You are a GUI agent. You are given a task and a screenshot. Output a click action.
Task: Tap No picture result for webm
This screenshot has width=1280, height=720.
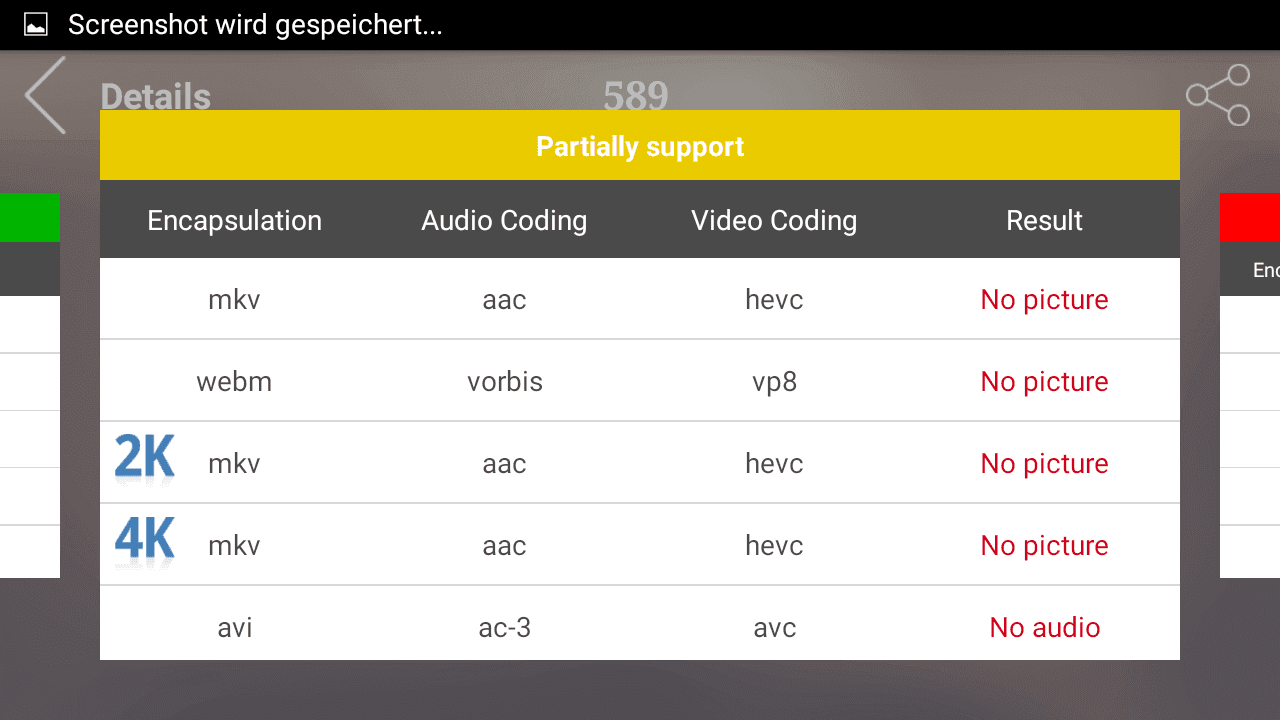pos(1044,381)
